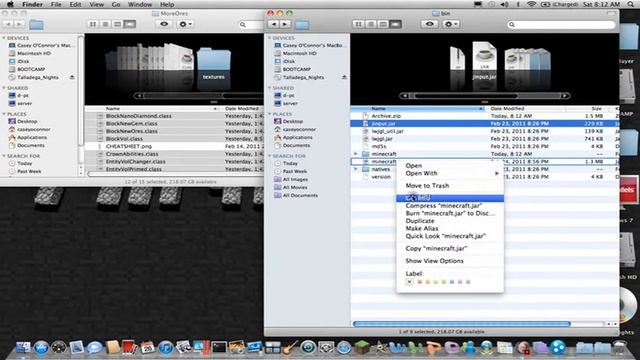640x360 pixels.
Task: Sort bin window by Size column
Action: (x=587, y=109)
